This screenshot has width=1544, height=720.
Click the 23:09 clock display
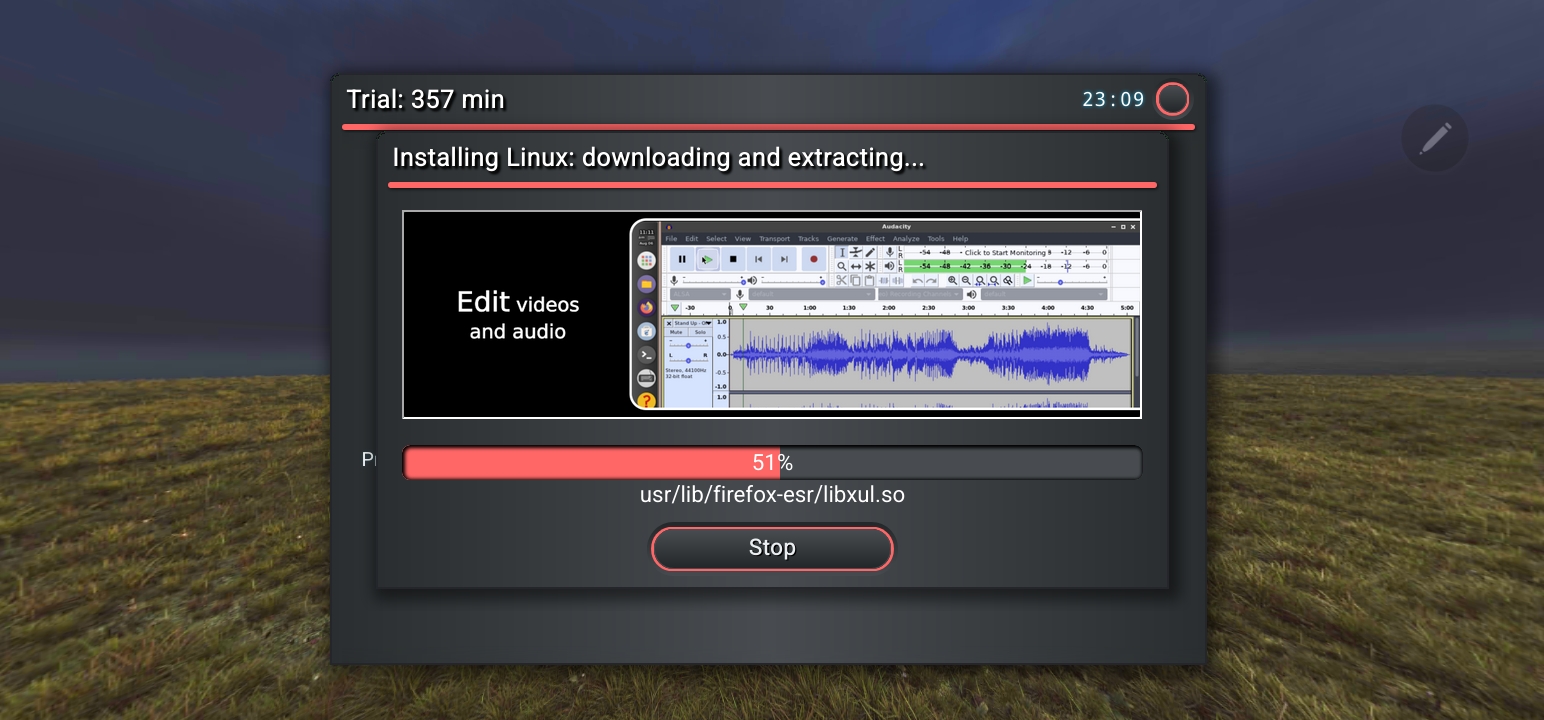point(1113,99)
